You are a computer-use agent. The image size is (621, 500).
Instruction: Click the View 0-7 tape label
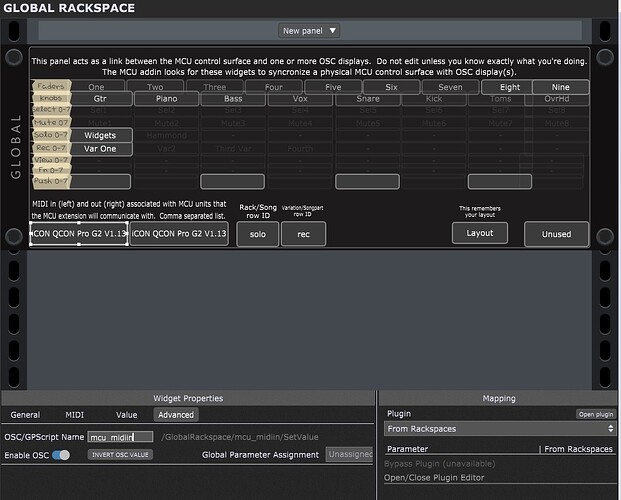click(x=51, y=160)
